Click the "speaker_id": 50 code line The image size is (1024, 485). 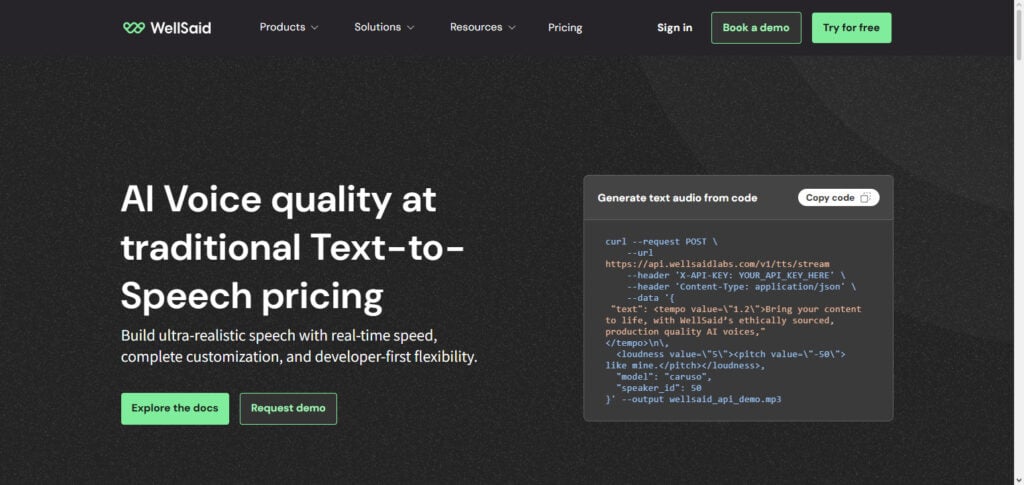click(659, 388)
